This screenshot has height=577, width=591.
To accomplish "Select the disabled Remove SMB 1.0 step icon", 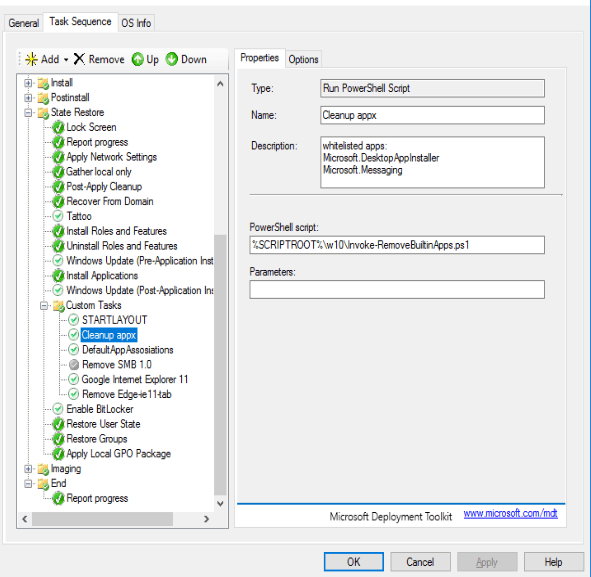I will pos(74,364).
